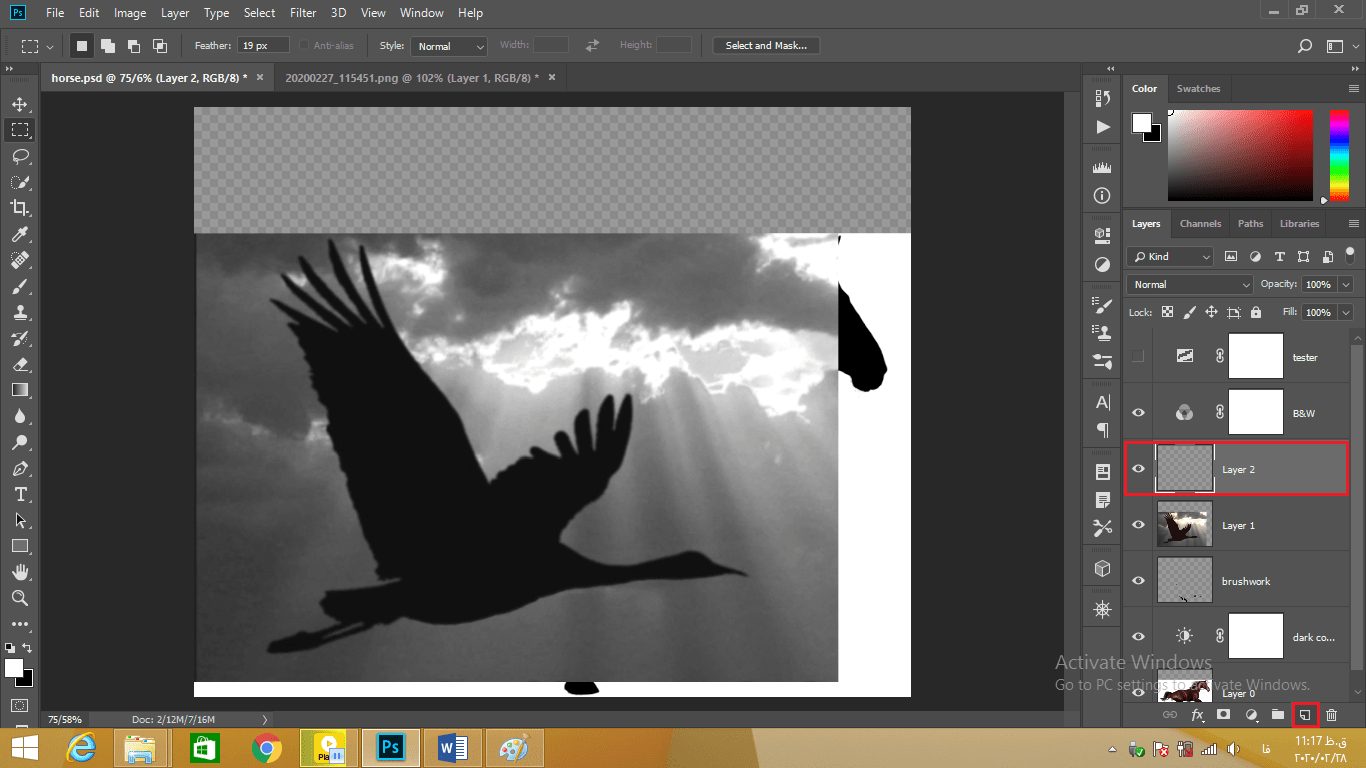This screenshot has width=1366, height=768.
Task: Click the Add layer mask icon
Action: click(1223, 715)
